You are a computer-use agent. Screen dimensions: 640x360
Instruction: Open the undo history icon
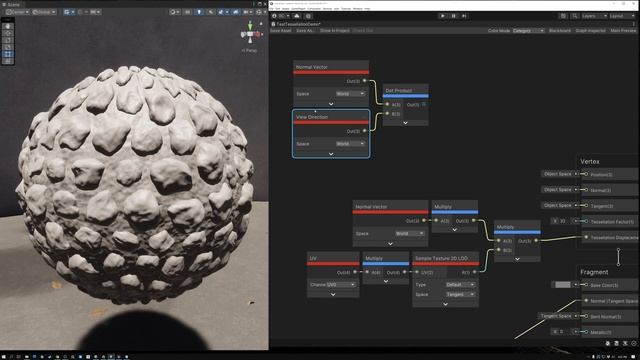pyautogui.click(x=563, y=16)
